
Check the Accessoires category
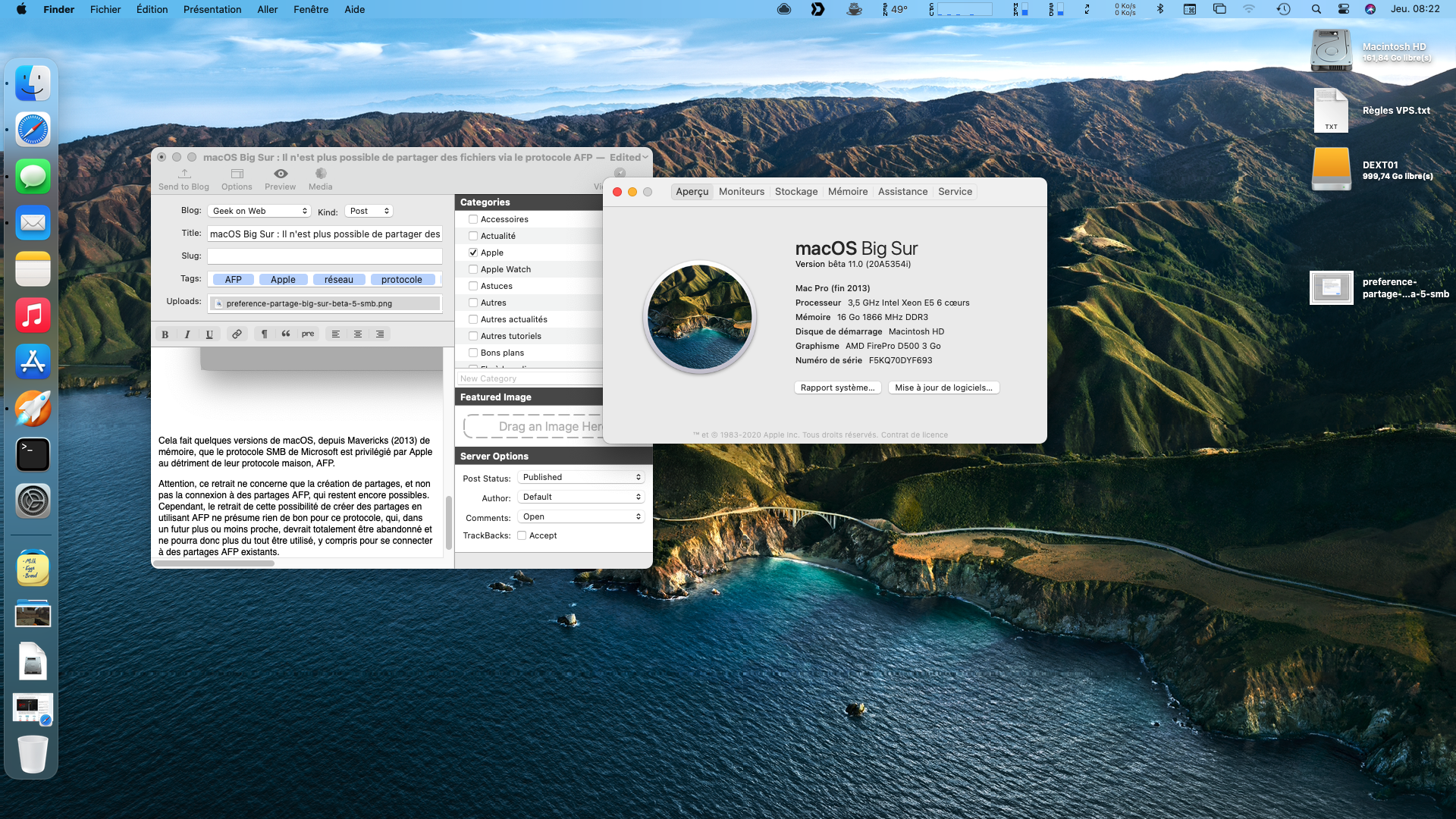coord(473,219)
